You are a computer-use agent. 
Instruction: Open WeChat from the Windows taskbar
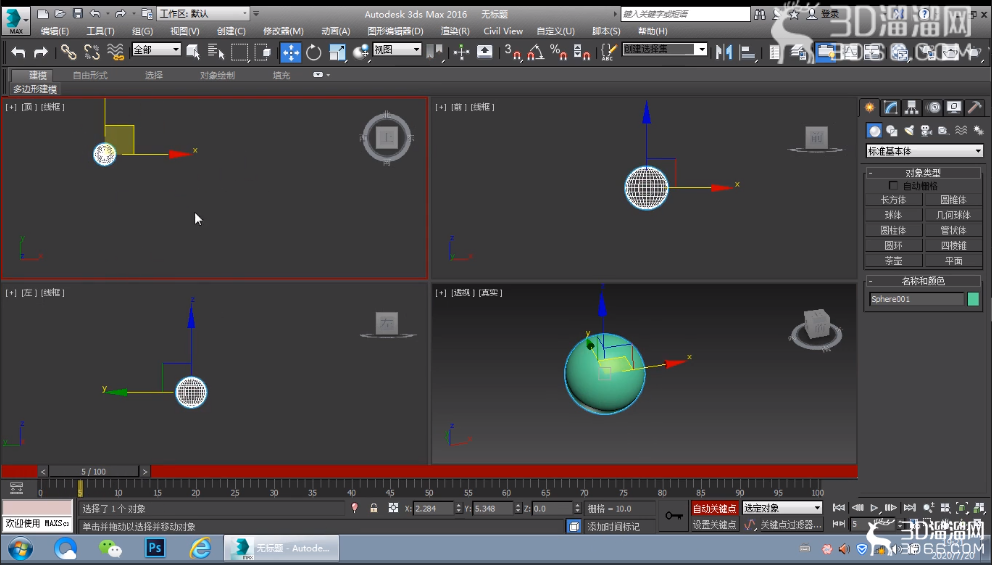tap(110, 548)
